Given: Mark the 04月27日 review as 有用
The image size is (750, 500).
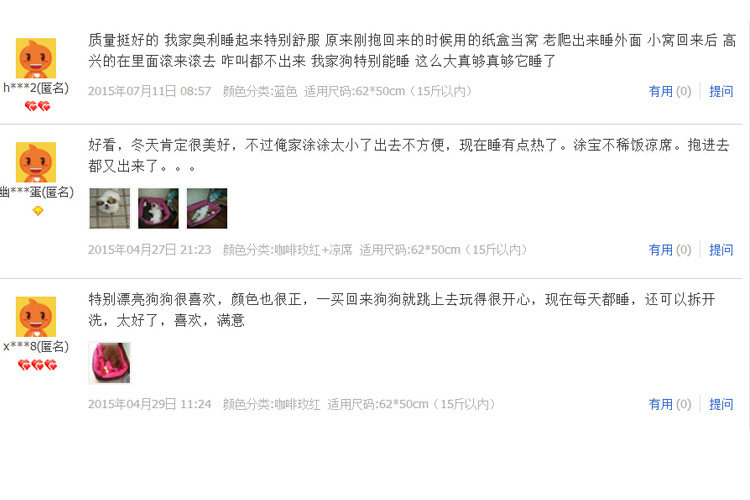Looking at the screenshot, I should coord(670,249).
